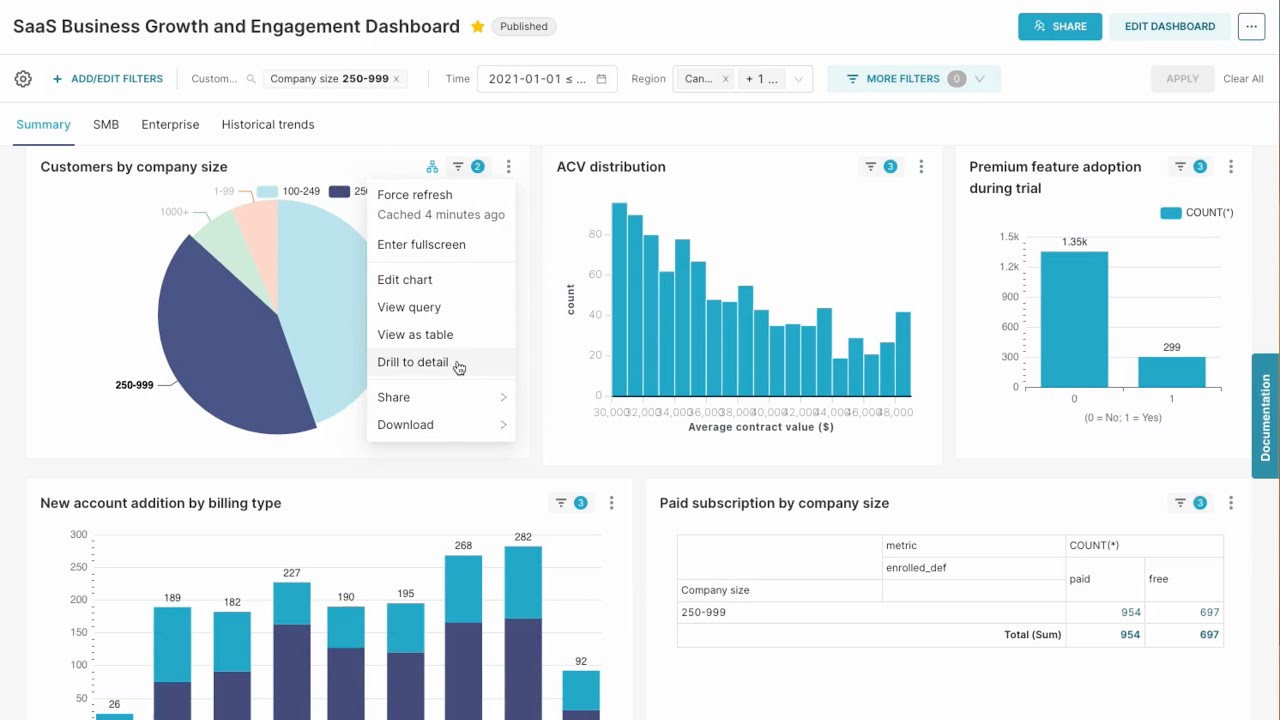The width and height of the screenshot is (1280, 720).
Task: Unfavorite the dashboard via the star icon
Action: click(x=477, y=26)
